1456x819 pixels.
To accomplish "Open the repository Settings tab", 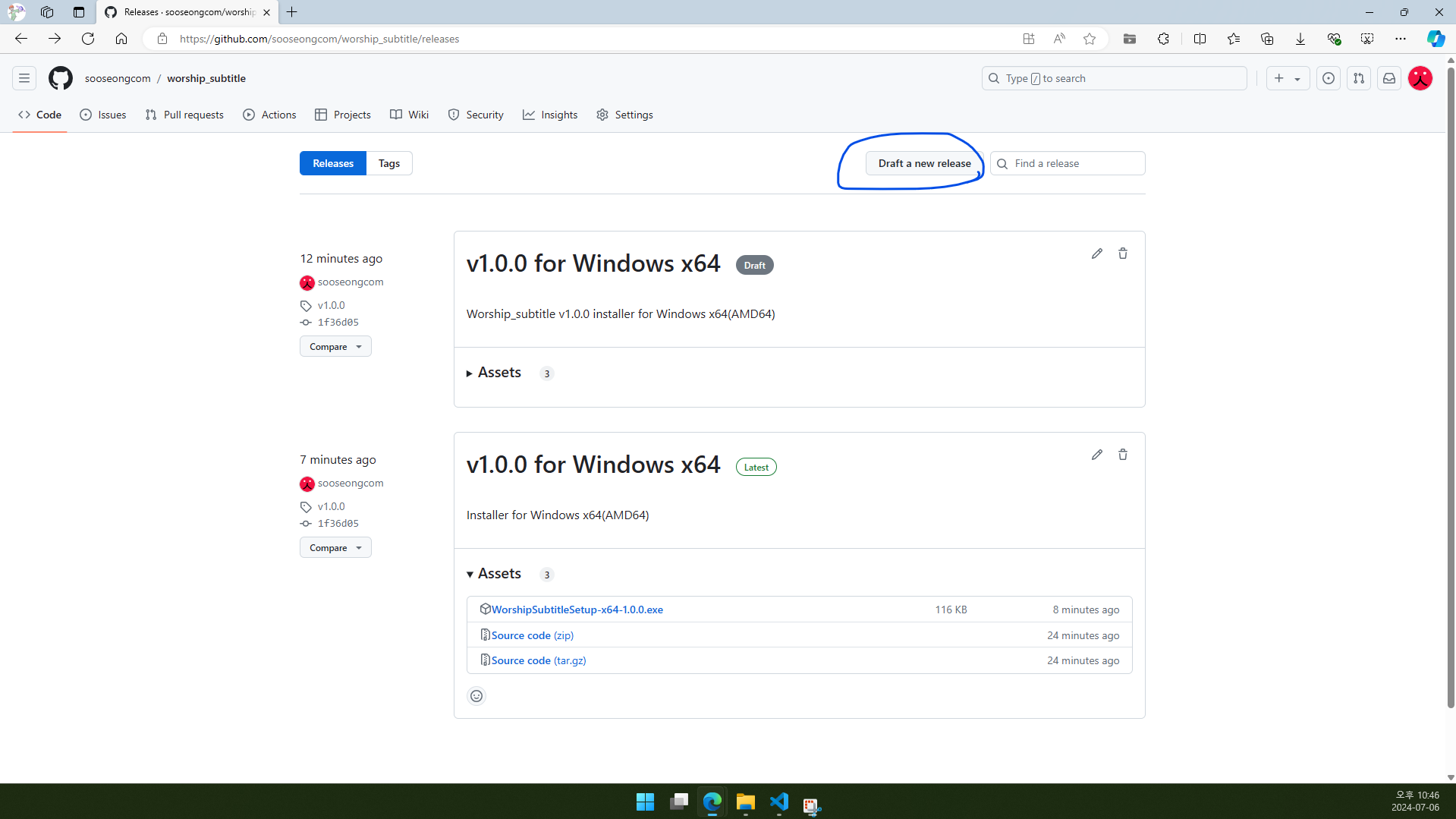I will pyautogui.click(x=624, y=115).
